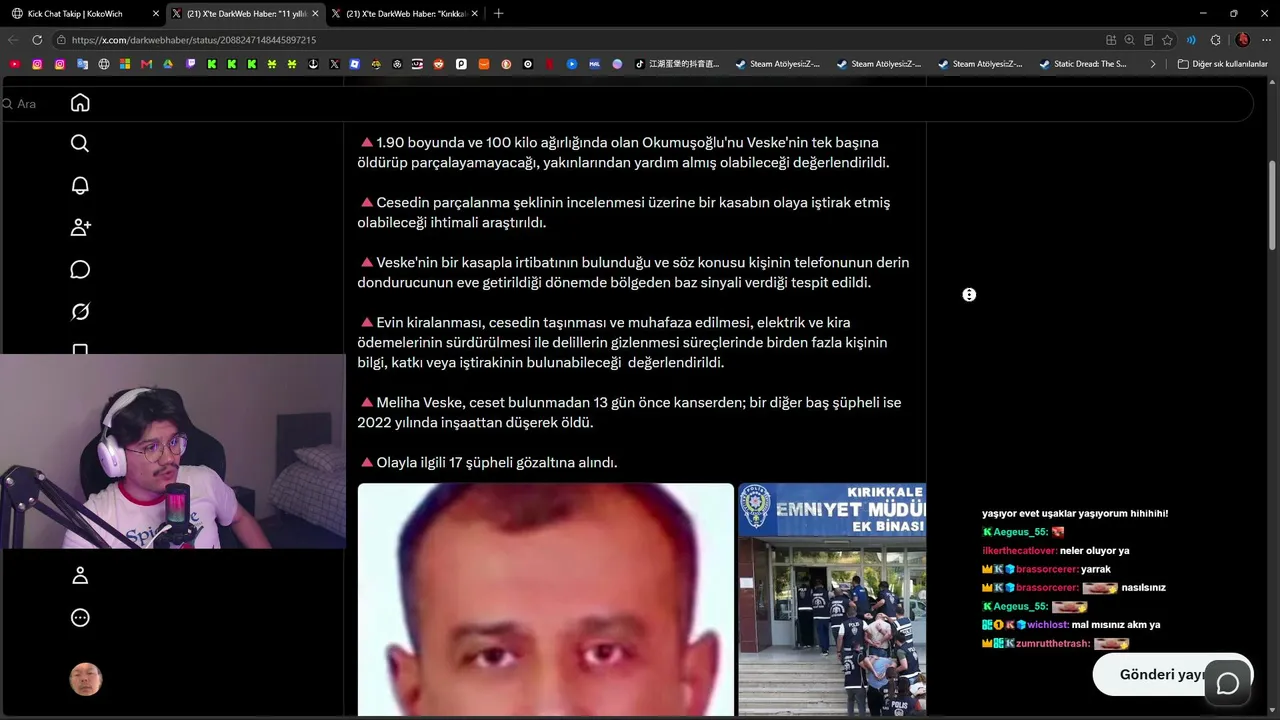Open the Explore magnifier in X sidebar
The width and height of the screenshot is (1280, 720).
pyautogui.click(x=80, y=143)
